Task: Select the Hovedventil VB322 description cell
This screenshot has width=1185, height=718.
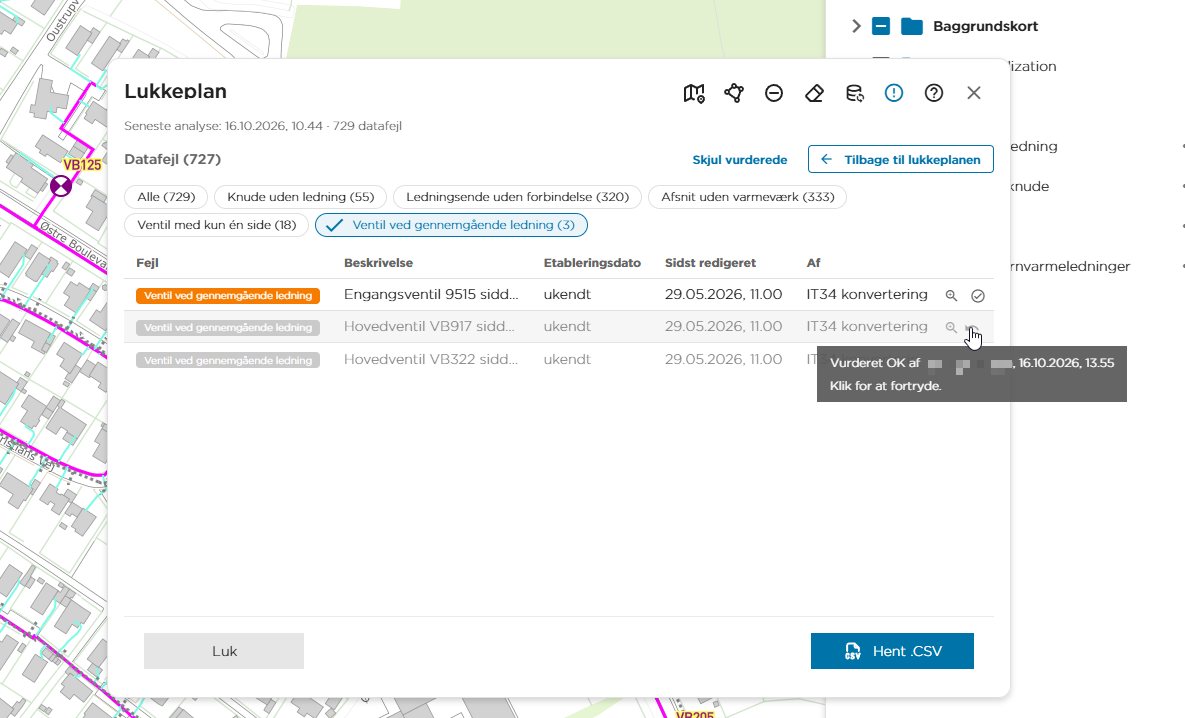Action: 431,359
